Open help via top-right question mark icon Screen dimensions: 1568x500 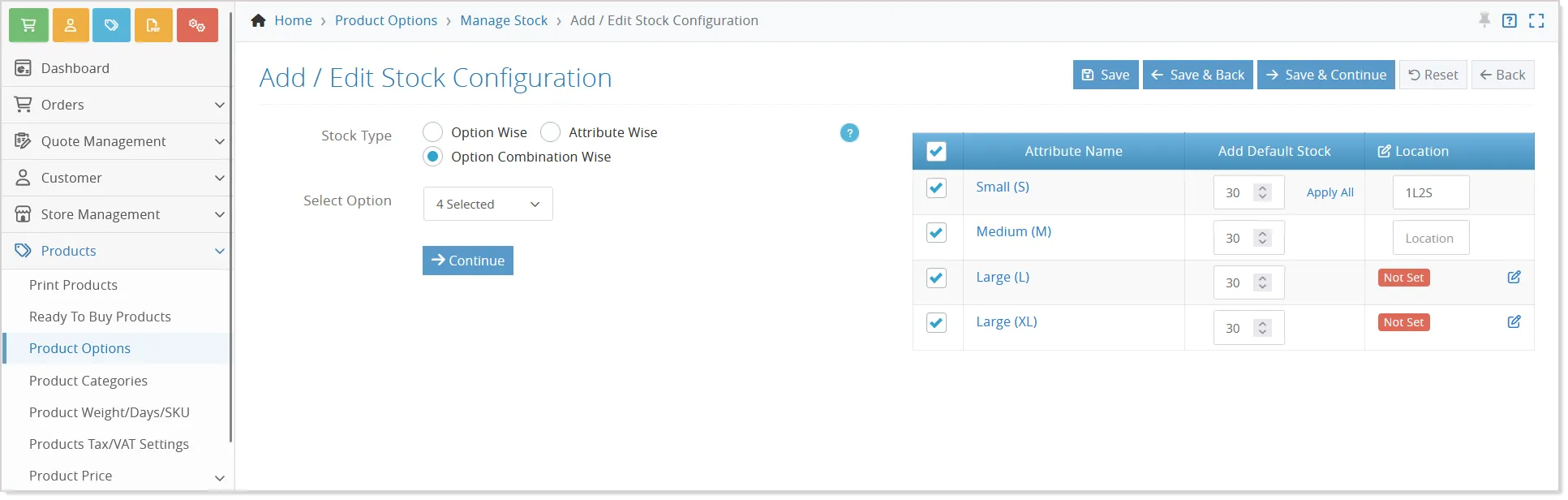click(1510, 20)
